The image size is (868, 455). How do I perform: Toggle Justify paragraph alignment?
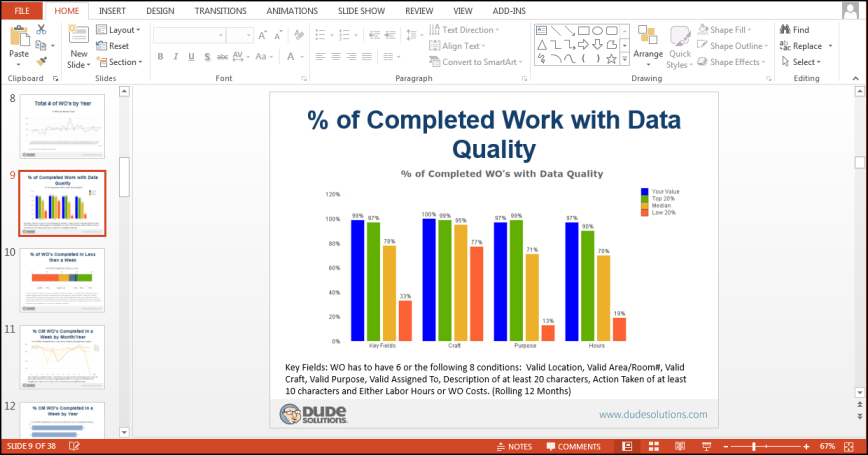[x=367, y=56]
